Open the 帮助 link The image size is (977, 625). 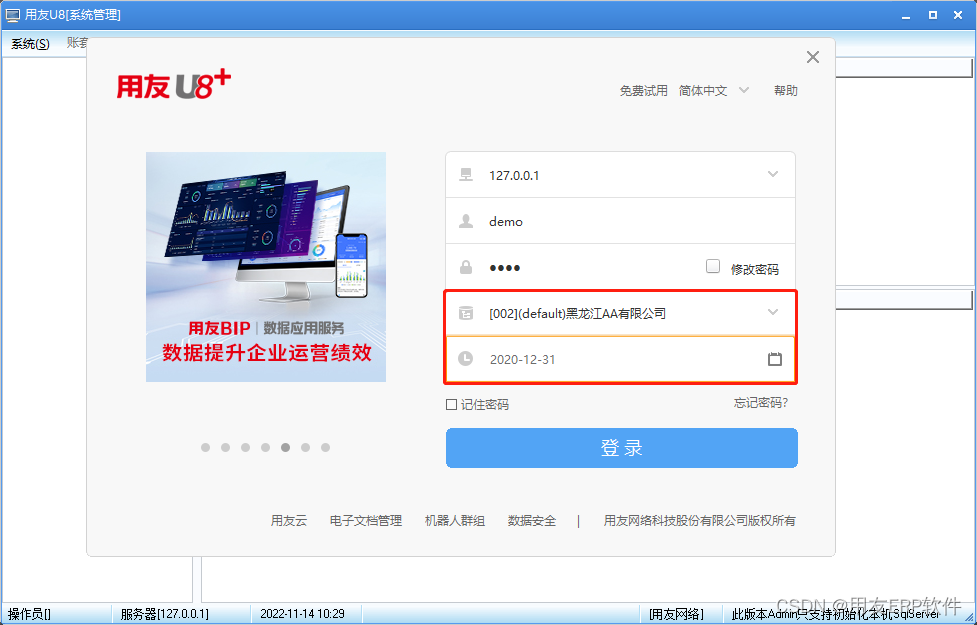(785, 90)
